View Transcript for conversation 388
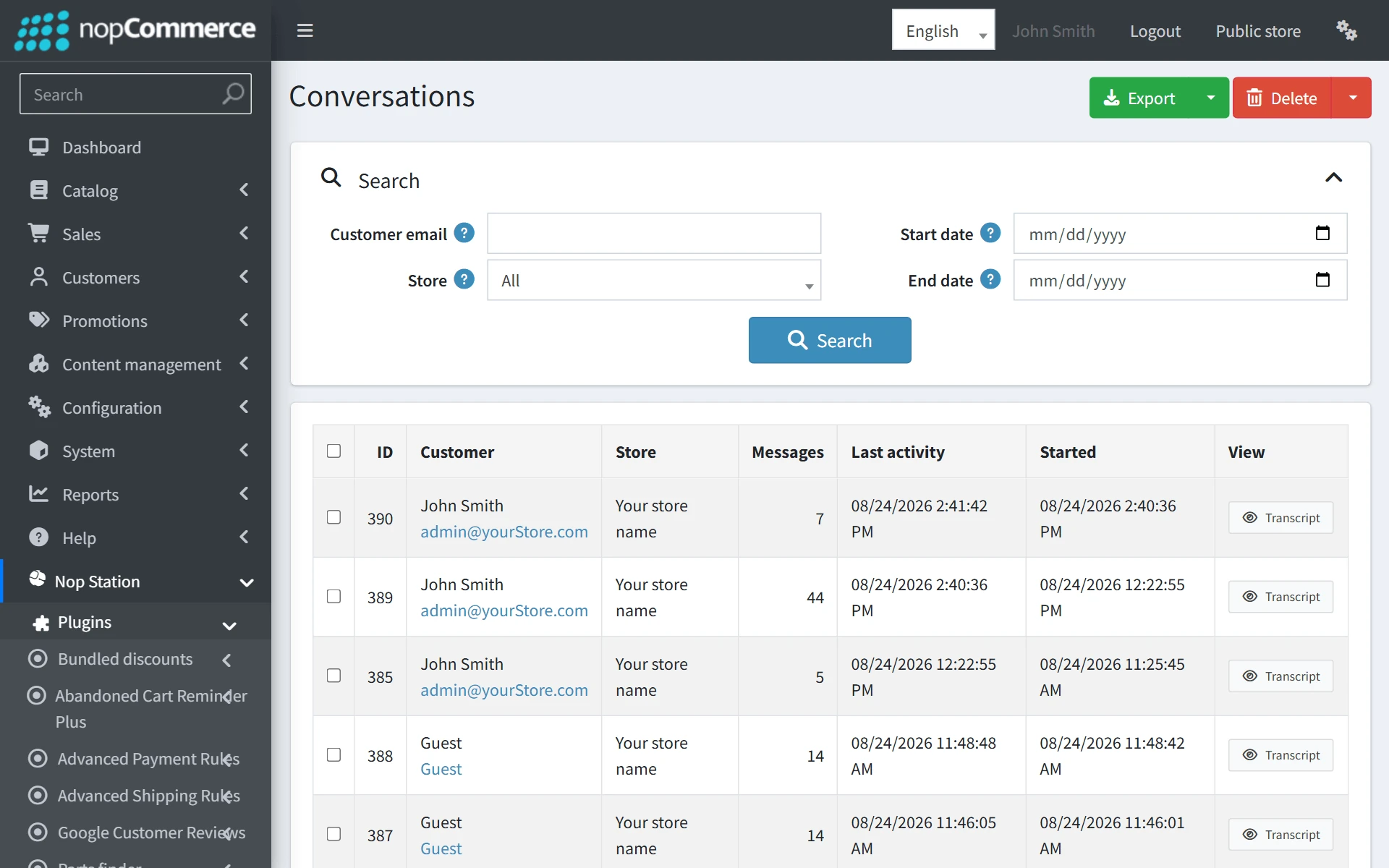The width and height of the screenshot is (1389, 868). click(1280, 754)
